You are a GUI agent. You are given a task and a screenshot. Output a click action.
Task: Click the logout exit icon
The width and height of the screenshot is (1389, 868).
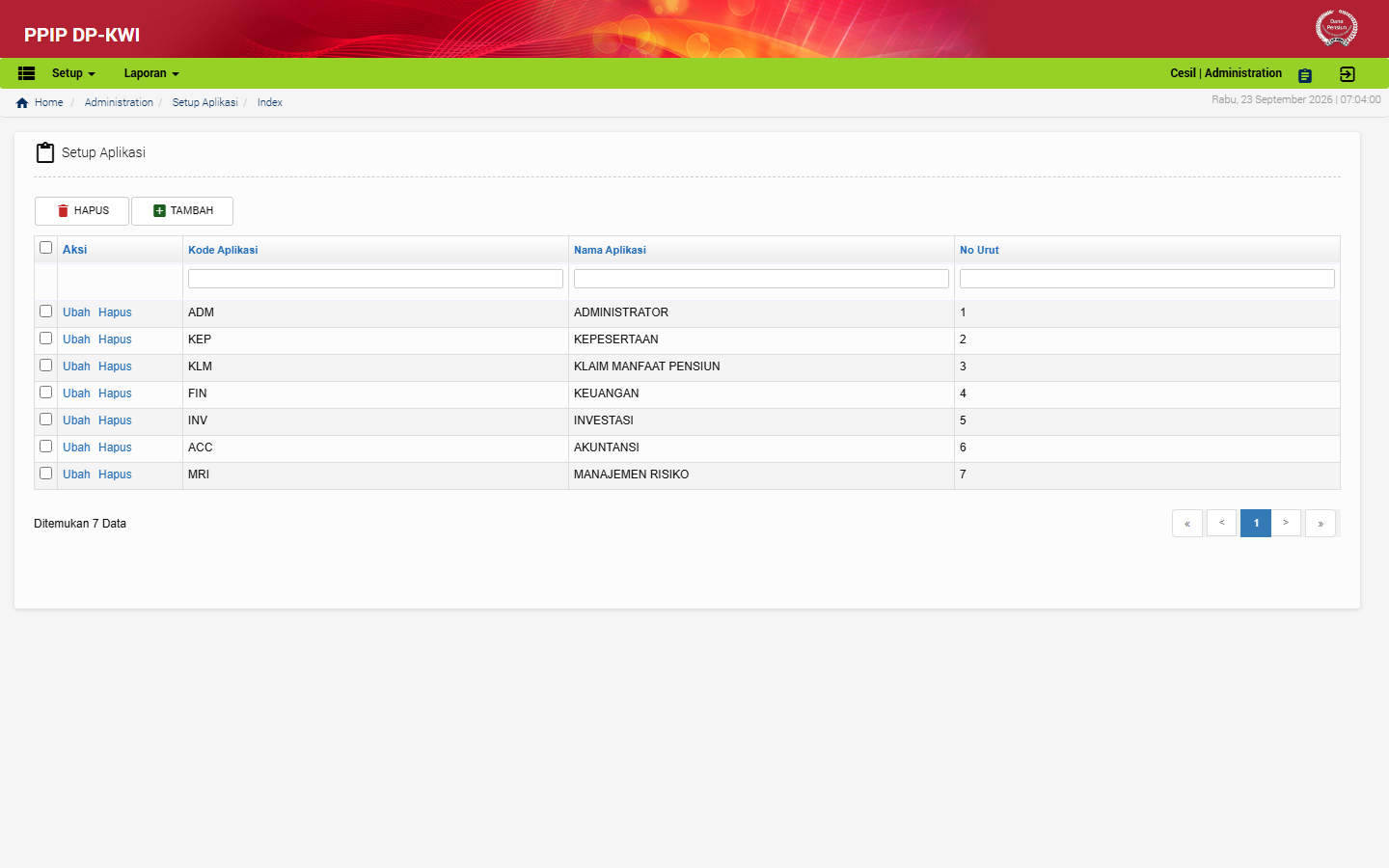click(1348, 74)
